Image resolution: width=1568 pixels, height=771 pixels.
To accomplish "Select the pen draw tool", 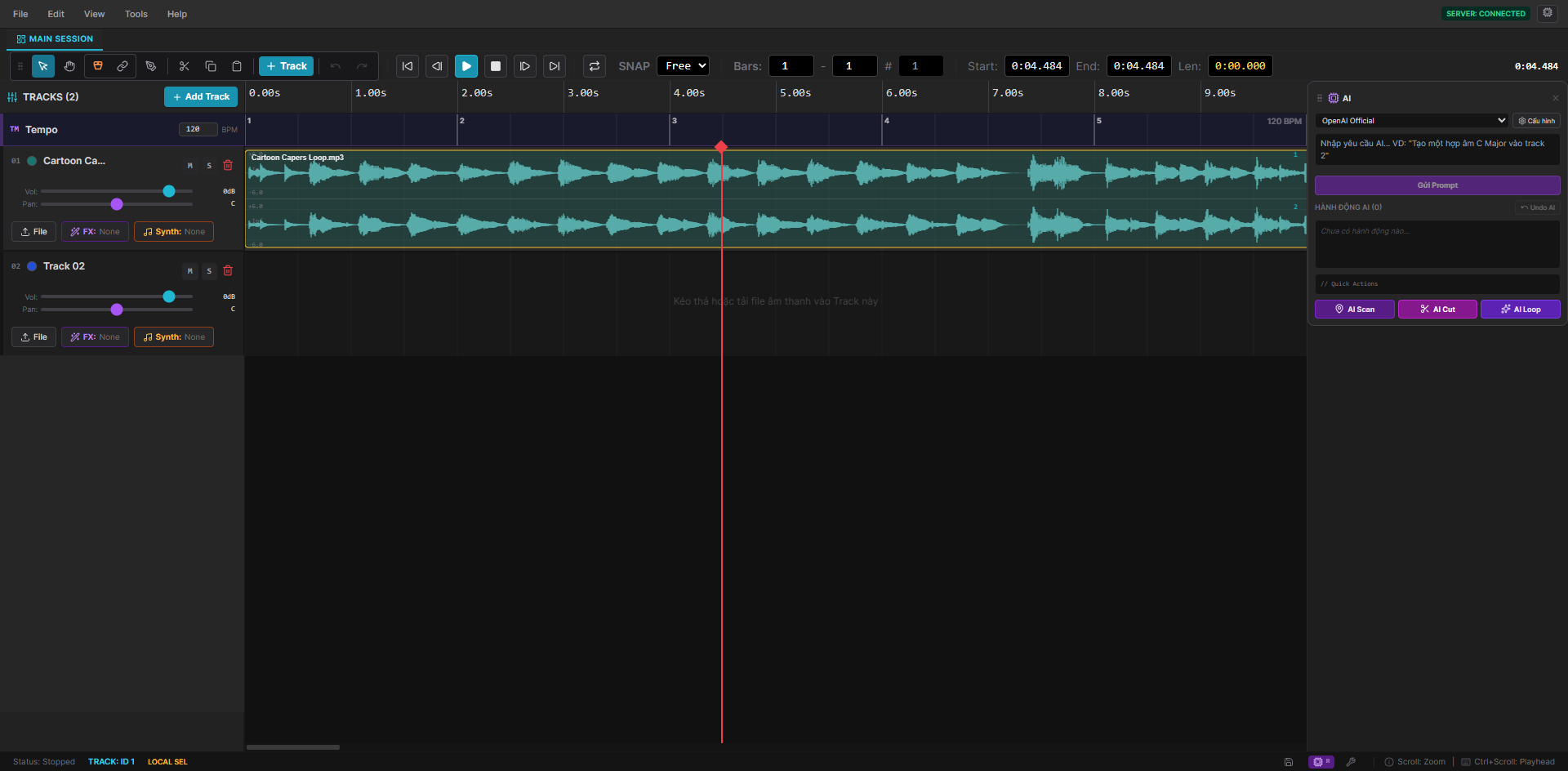I will 151,66.
